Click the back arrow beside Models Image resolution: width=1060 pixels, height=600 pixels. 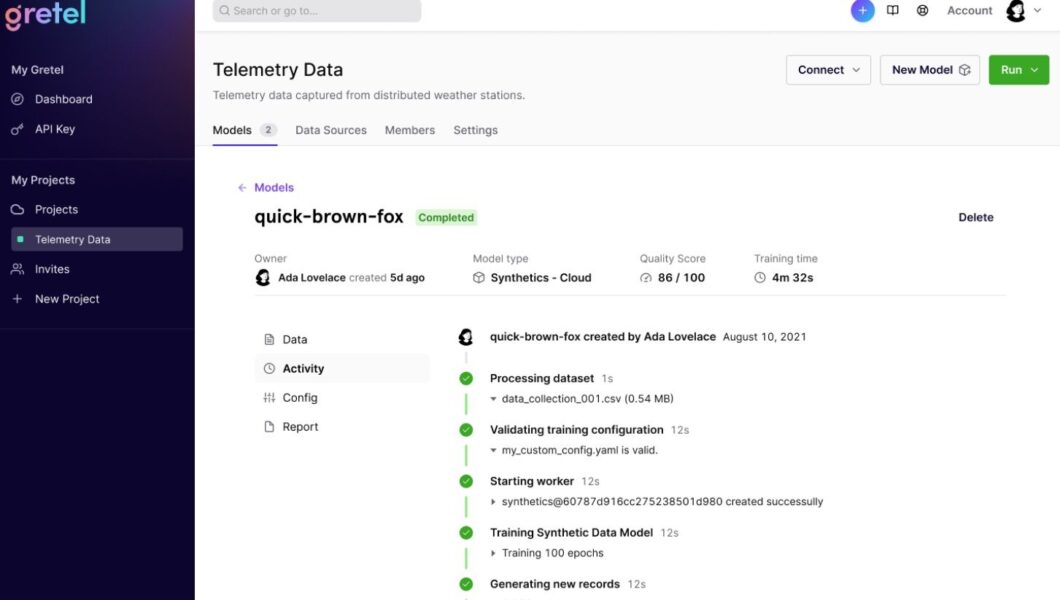tap(242, 188)
